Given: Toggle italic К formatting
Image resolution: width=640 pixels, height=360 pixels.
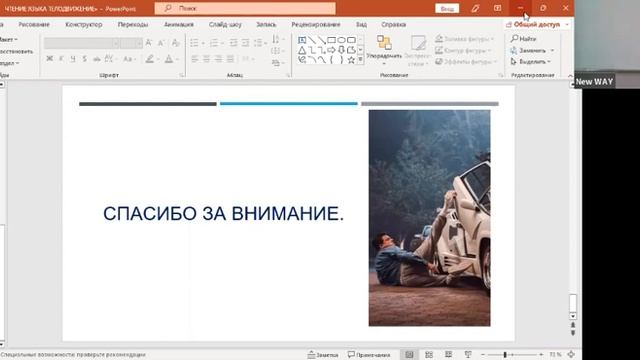Looking at the screenshot, I should click(x=61, y=59).
